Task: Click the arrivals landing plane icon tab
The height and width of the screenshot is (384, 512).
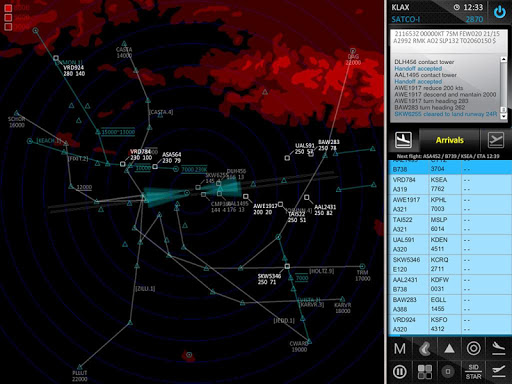Action: (x=403, y=140)
